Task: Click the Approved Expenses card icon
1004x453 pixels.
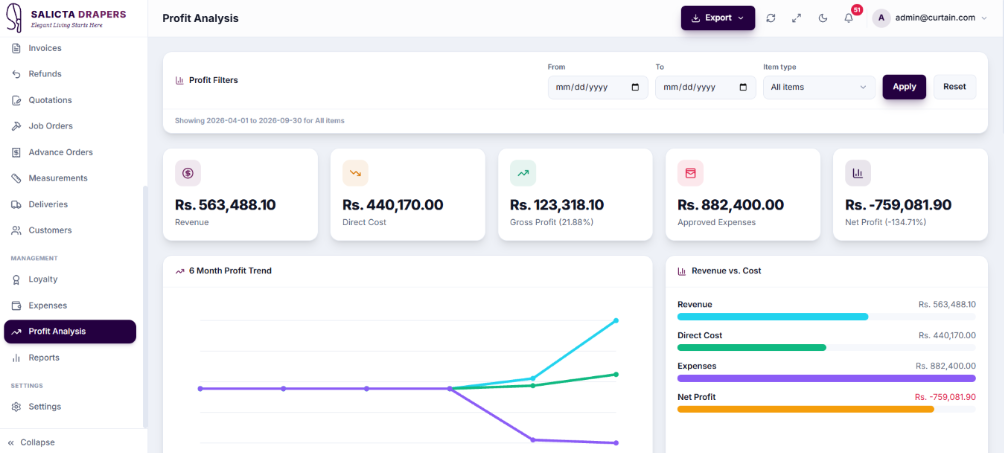Action: point(690,173)
